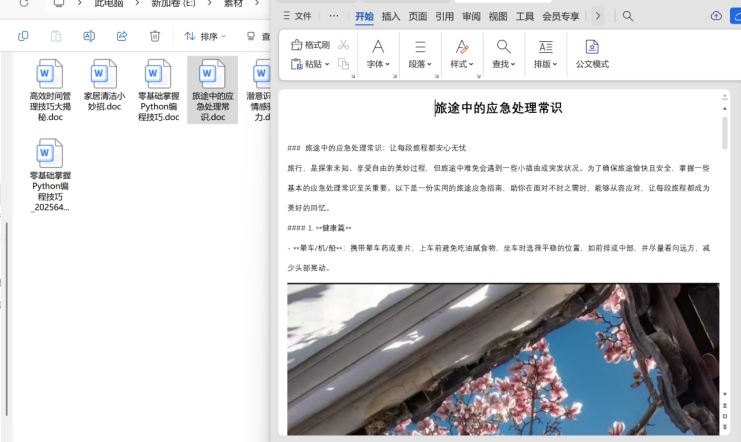Screen dimensions: 741x442
Task: Click the share icon in Explorer toolbar
Action: [x=122, y=36]
